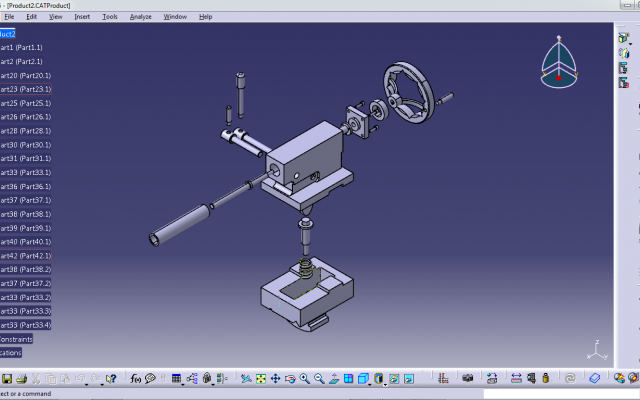Image resolution: width=640 pixels, height=400 pixels.
Task: Click the Hide/Show icon
Action: [x=394, y=379]
